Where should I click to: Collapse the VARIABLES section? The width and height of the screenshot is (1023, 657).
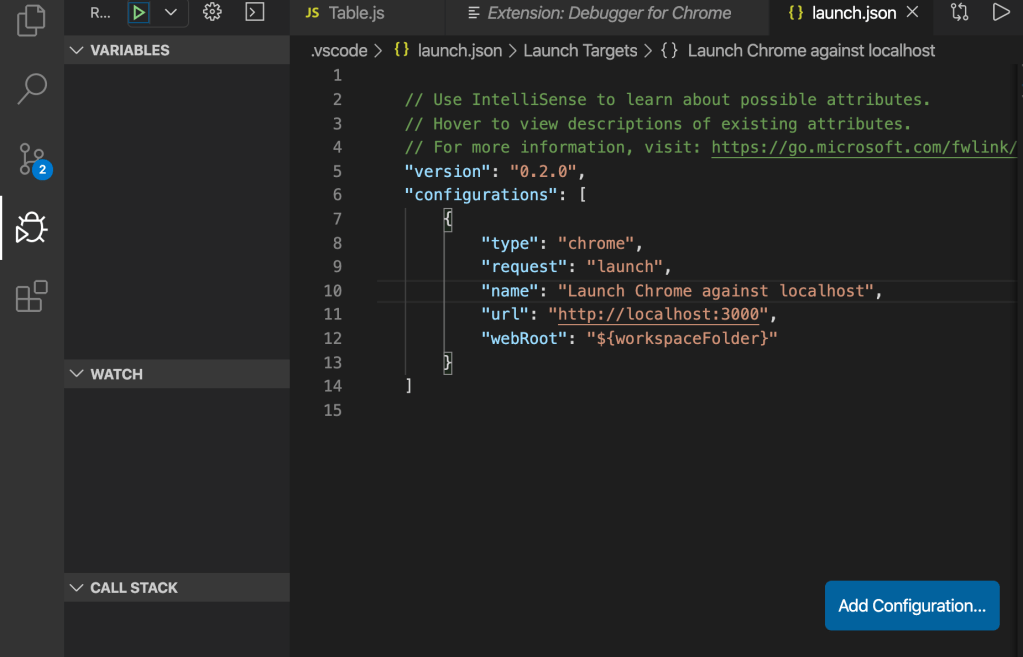pyautogui.click(x=120, y=50)
